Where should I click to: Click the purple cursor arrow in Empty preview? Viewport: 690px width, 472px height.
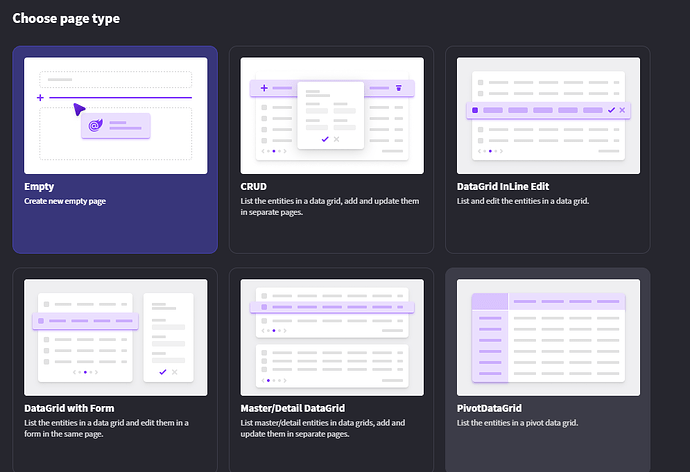(80, 110)
